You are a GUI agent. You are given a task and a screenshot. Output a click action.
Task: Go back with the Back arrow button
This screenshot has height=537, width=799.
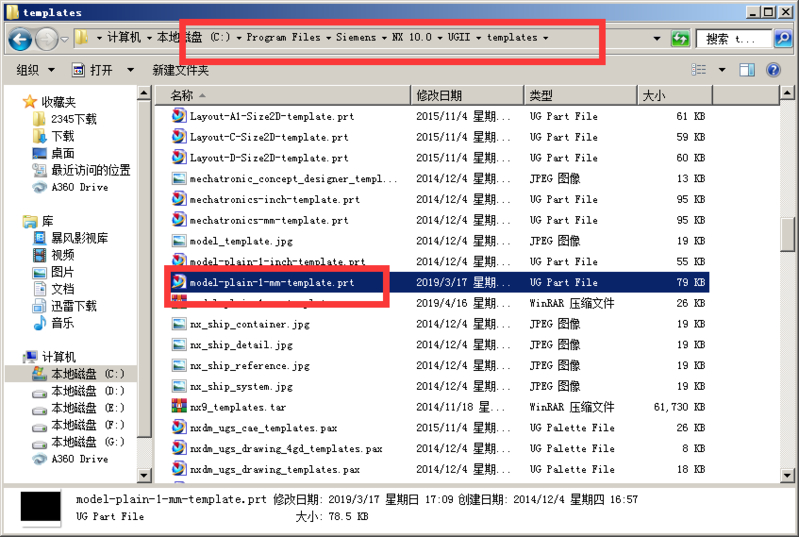coord(20,39)
